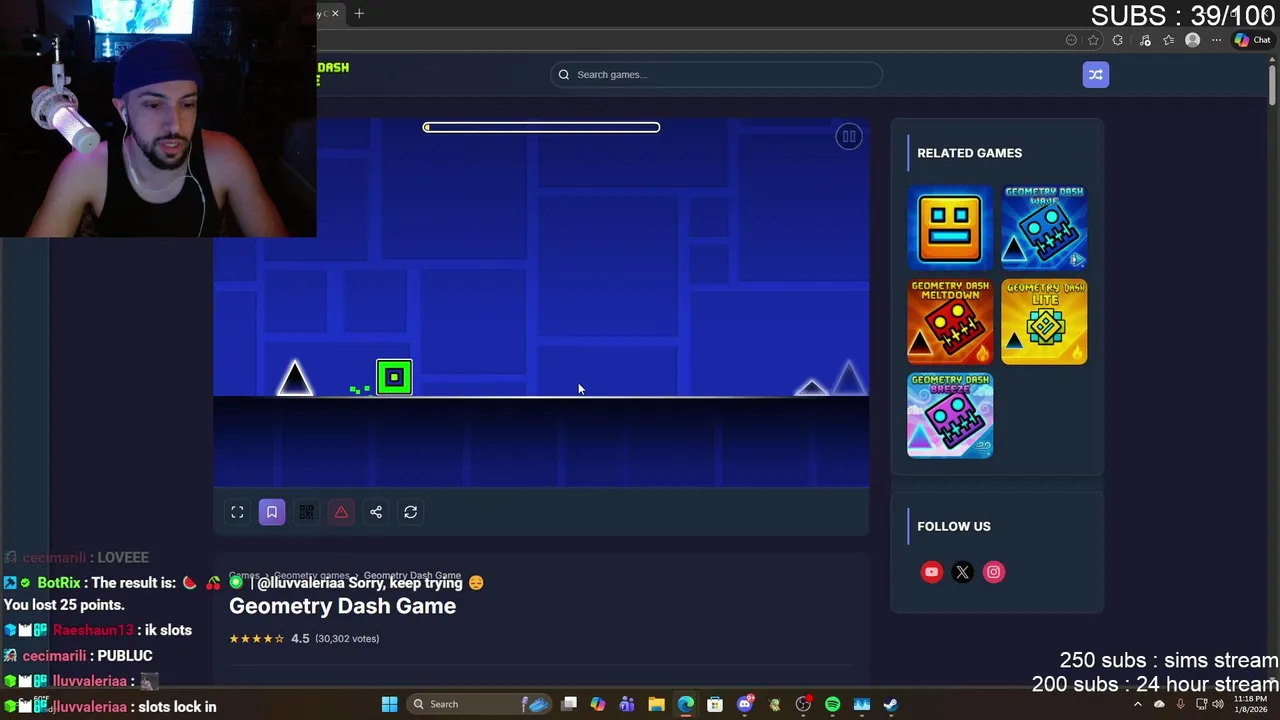Open the QR code icon below the game
Image resolution: width=1280 pixels, height=720 pixels.
click(306, 512)
